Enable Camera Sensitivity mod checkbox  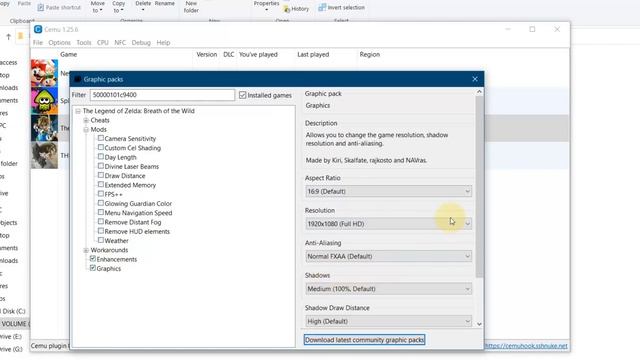(x=100, y=138)
